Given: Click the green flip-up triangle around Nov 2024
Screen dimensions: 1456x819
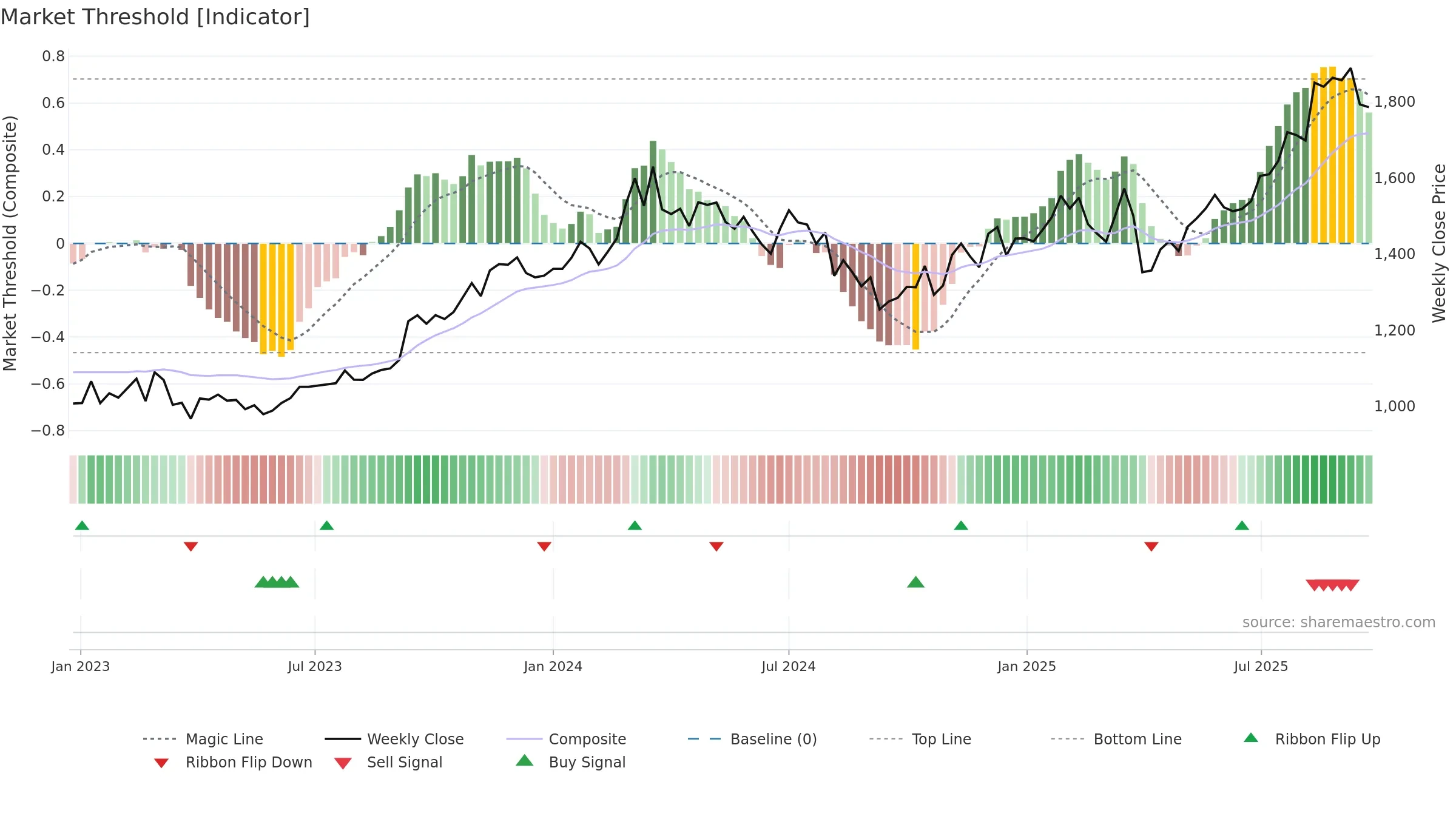Looking at the screenshot, I should [x=961, y=525].
